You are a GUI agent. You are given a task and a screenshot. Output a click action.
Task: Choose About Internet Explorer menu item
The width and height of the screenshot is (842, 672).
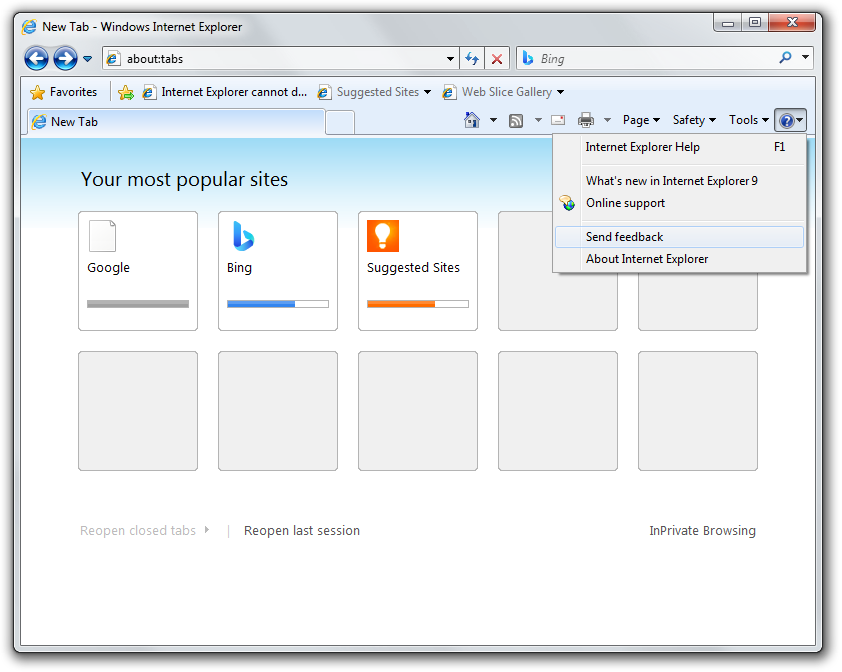pos(679,259)
